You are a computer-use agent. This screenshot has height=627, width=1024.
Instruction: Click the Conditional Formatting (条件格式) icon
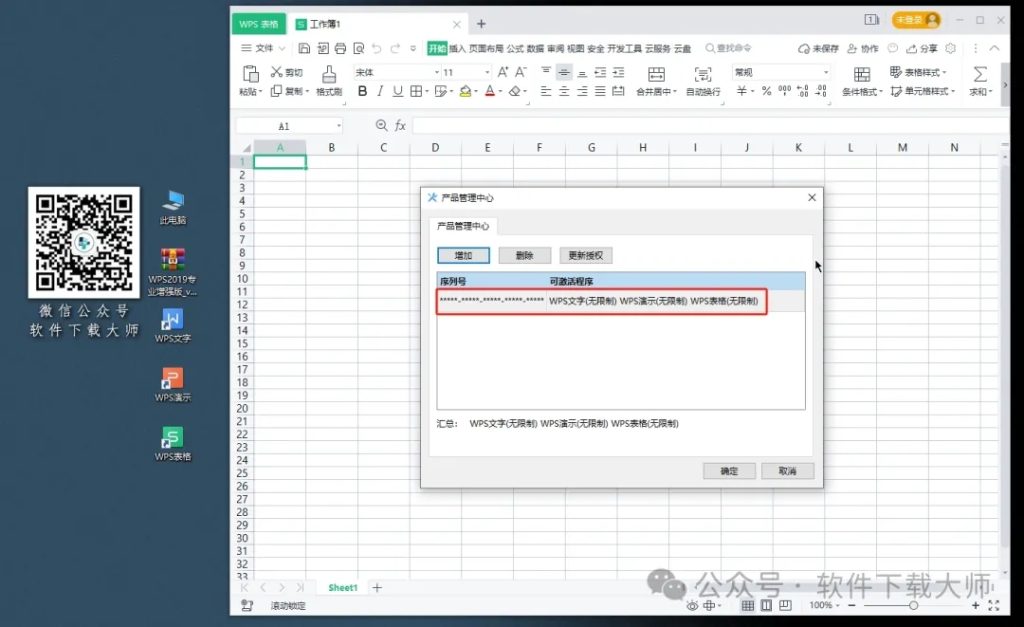(x=860, y=81)
